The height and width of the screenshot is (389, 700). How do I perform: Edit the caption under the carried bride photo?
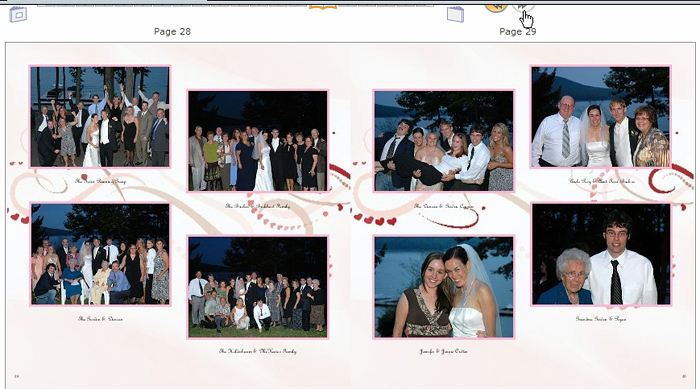coord(444,206)
